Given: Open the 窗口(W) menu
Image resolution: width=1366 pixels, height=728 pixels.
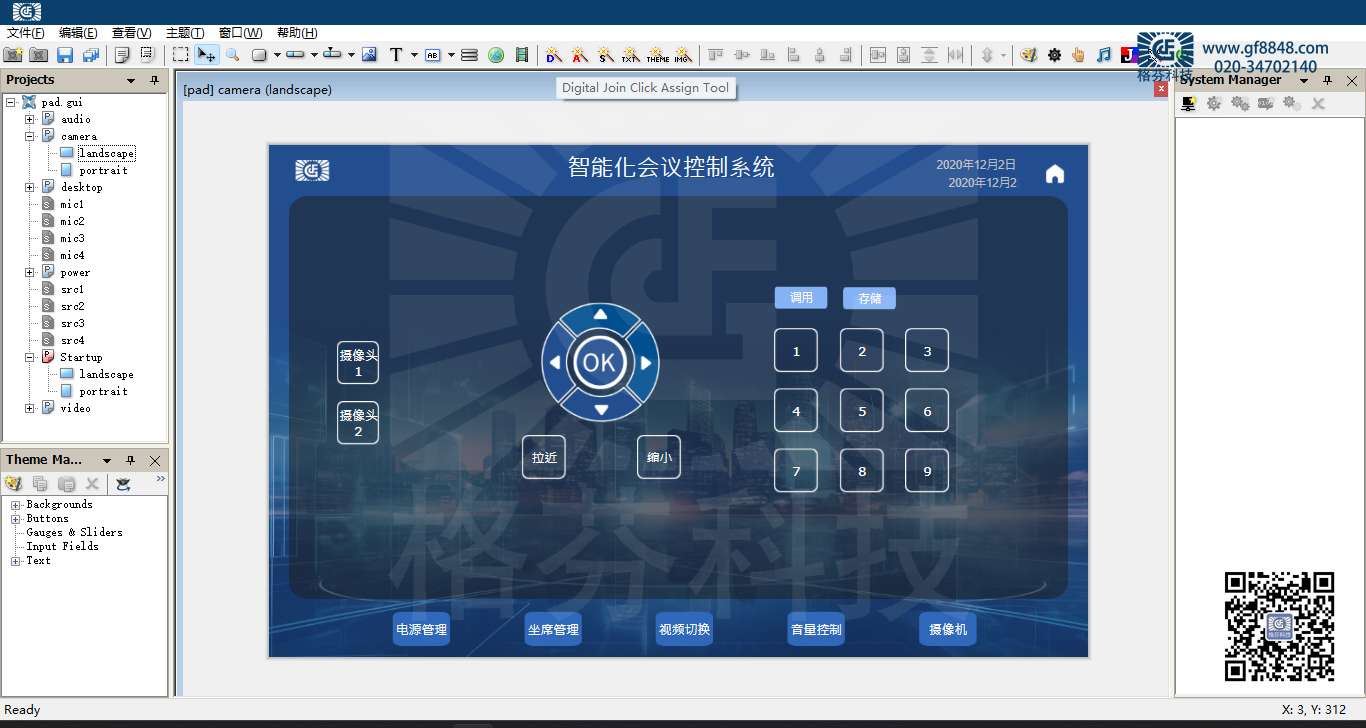Looking at the screenshot, I should (240, 33).
